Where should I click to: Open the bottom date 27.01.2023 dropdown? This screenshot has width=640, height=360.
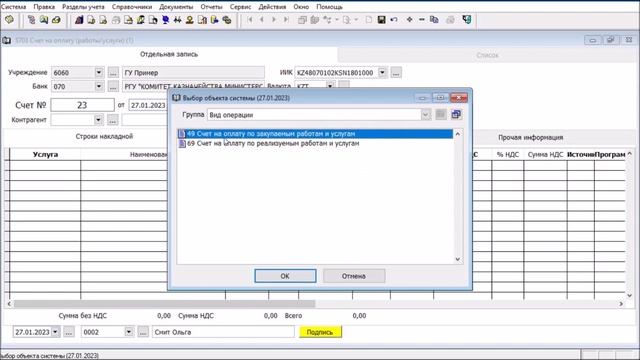point(56,332)
